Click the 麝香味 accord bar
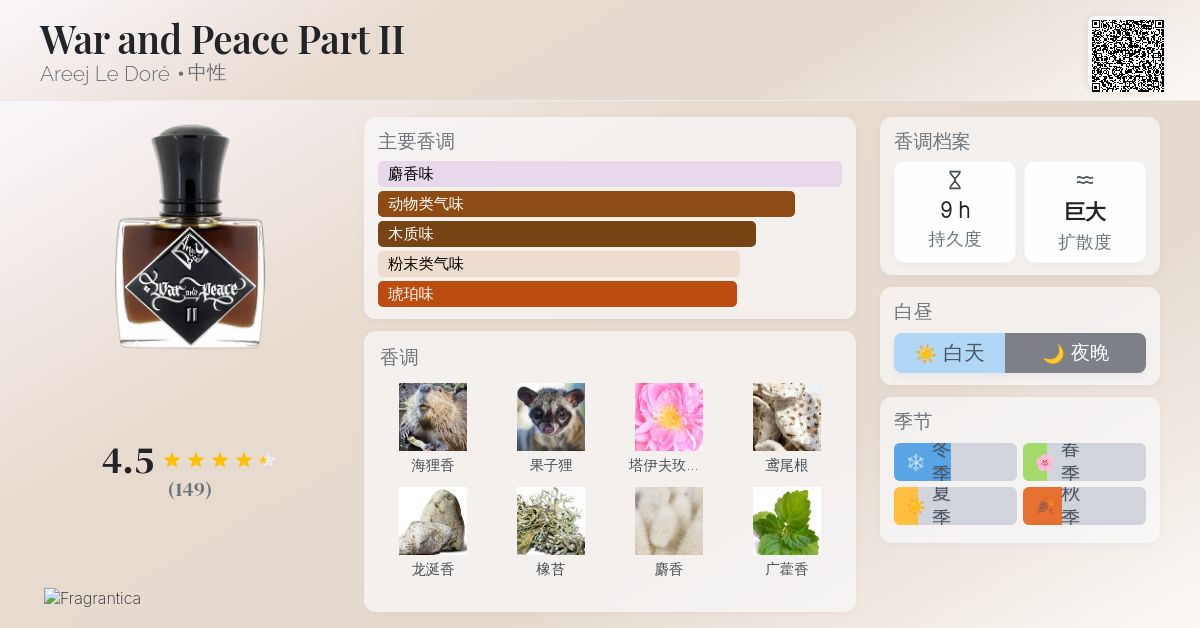 pyautogui.click(x=608, y=173)
